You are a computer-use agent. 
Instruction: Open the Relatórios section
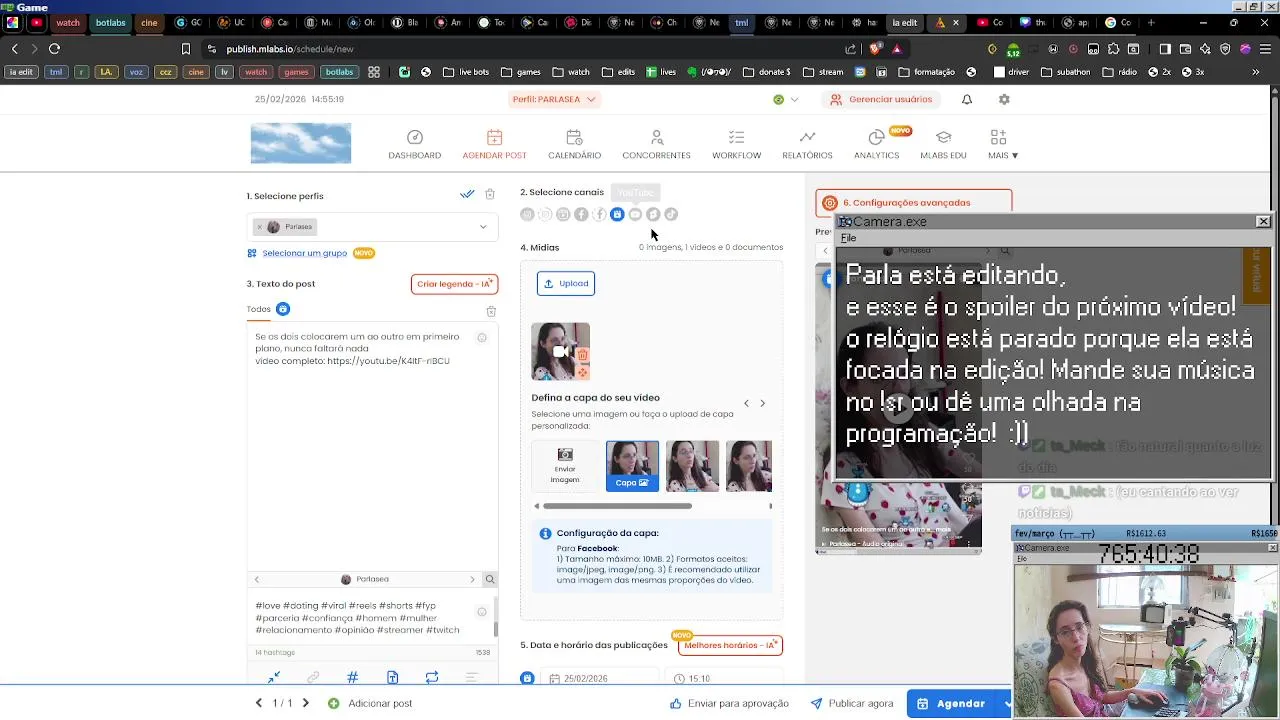(807, 144)
